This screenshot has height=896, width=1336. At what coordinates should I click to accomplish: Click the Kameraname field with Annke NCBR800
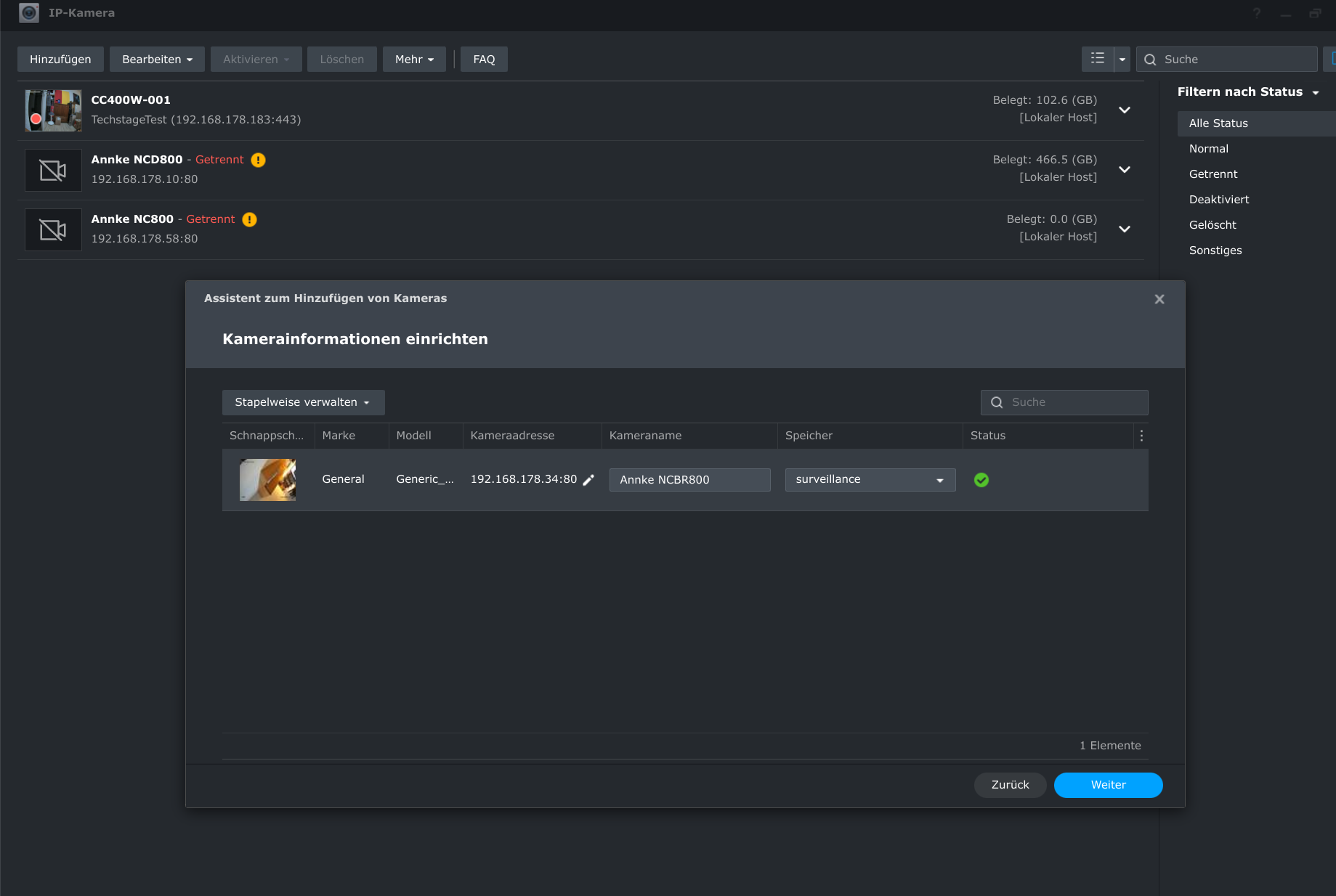click(x=689, y=480)
